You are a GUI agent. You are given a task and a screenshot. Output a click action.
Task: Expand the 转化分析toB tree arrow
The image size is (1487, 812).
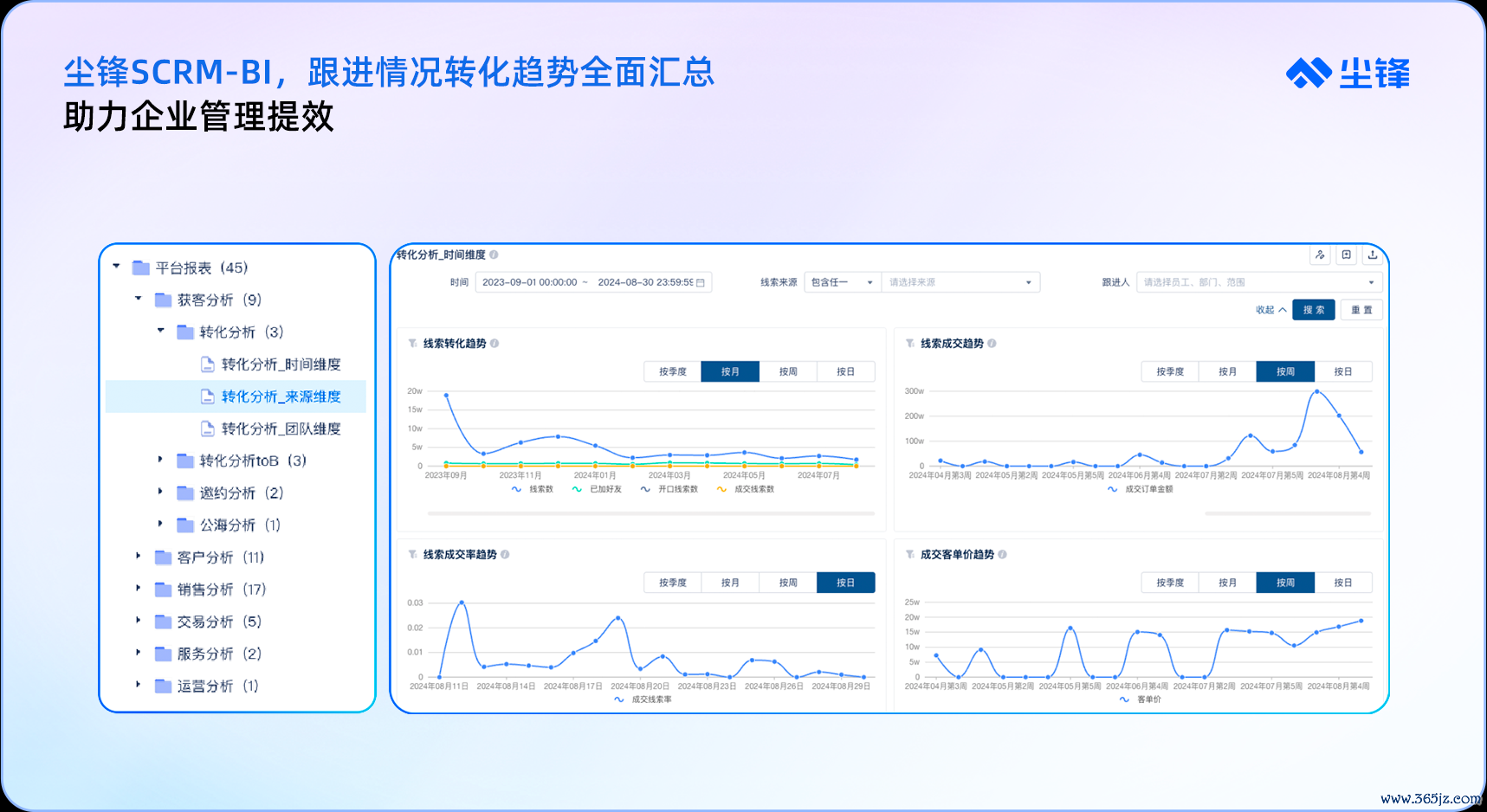click(x=160, y=460)
